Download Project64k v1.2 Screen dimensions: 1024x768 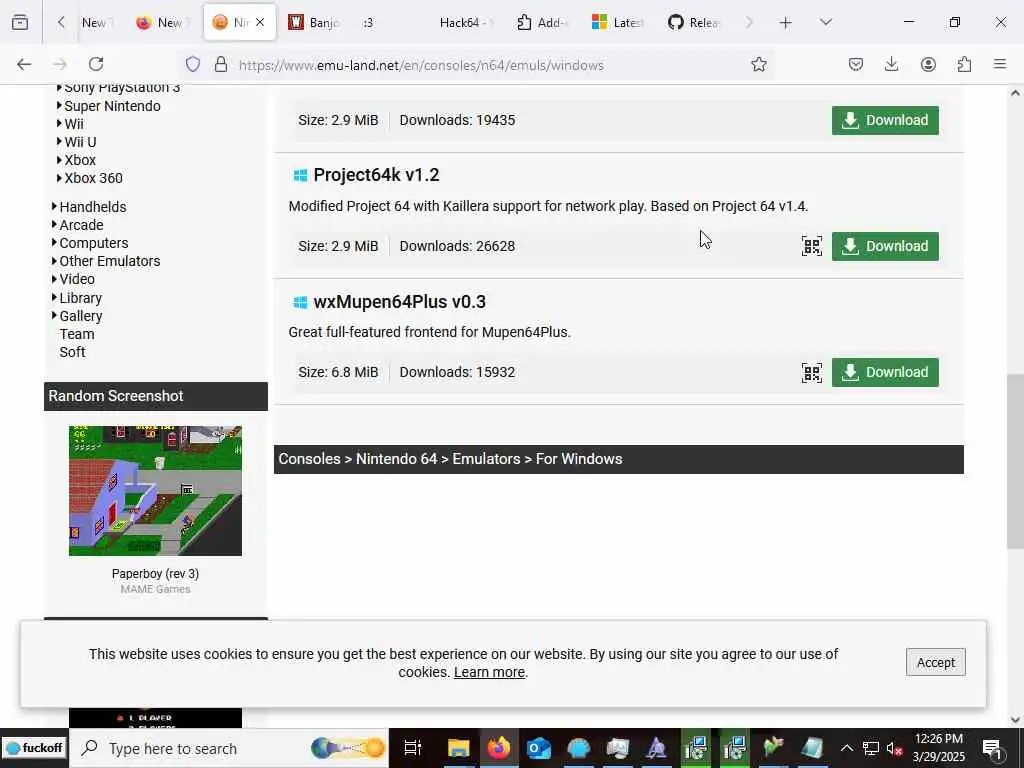click(885, 246)
